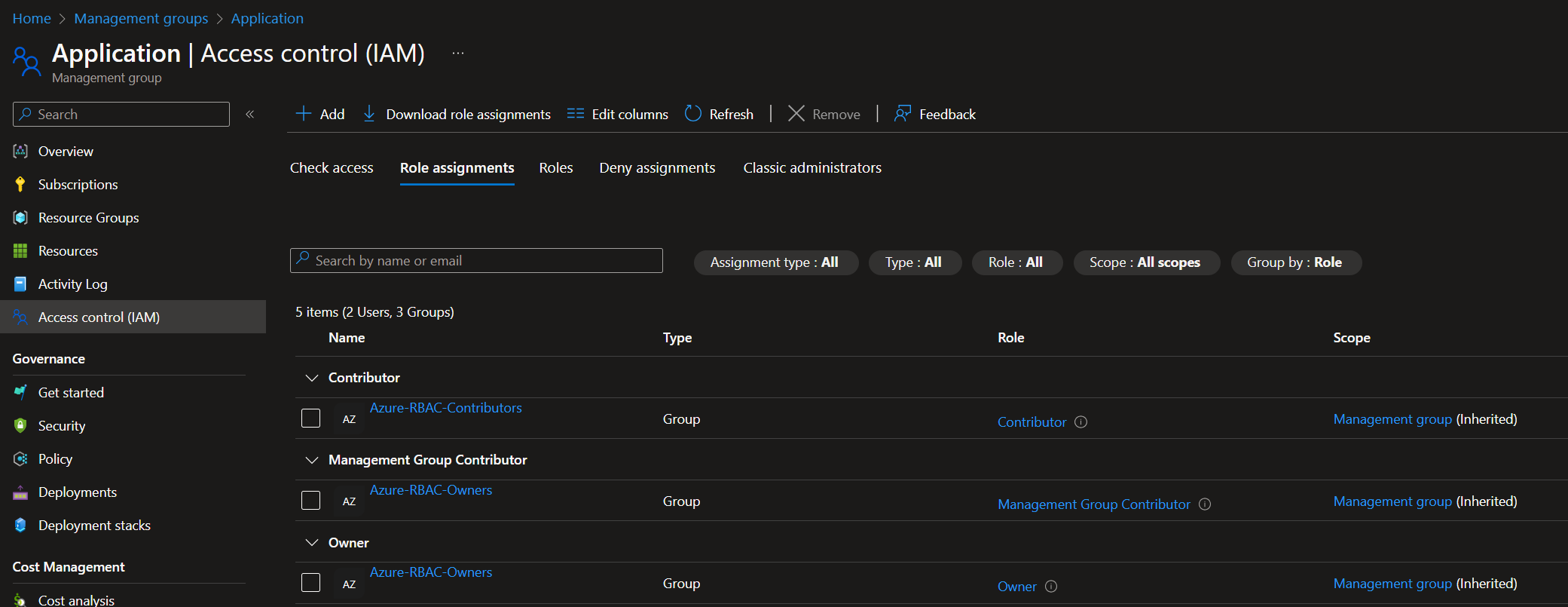
Task: Click the Feedback person icon
Action: (x=903, y=114)
